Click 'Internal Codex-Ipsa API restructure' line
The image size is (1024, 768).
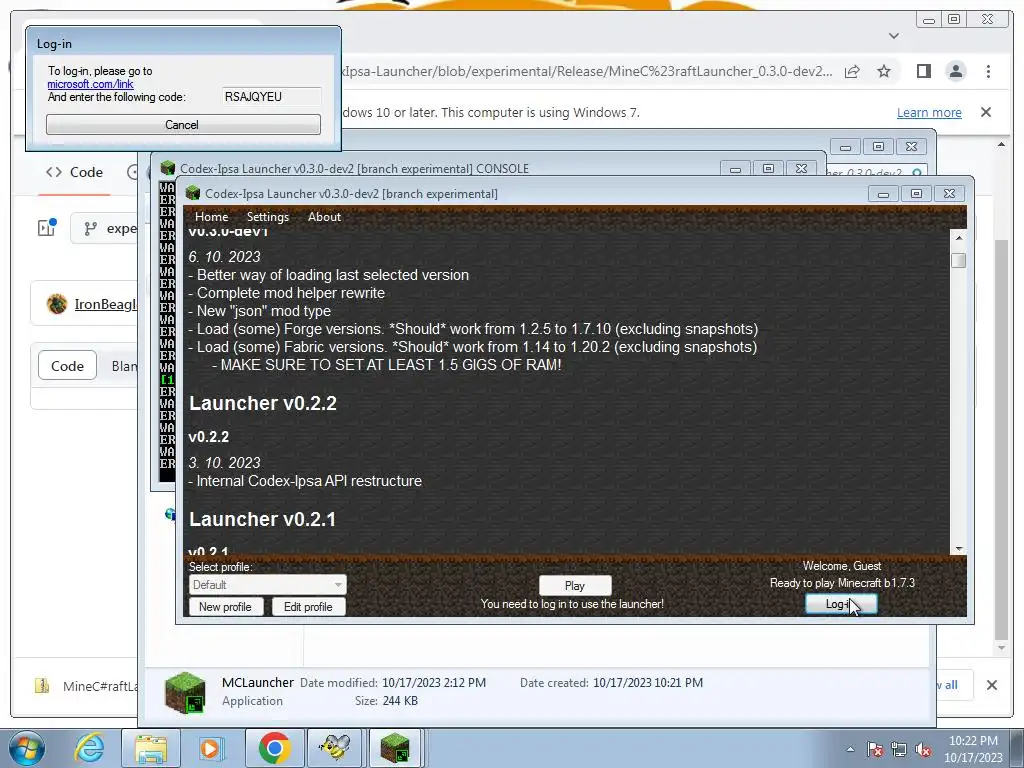pos(305,481)
